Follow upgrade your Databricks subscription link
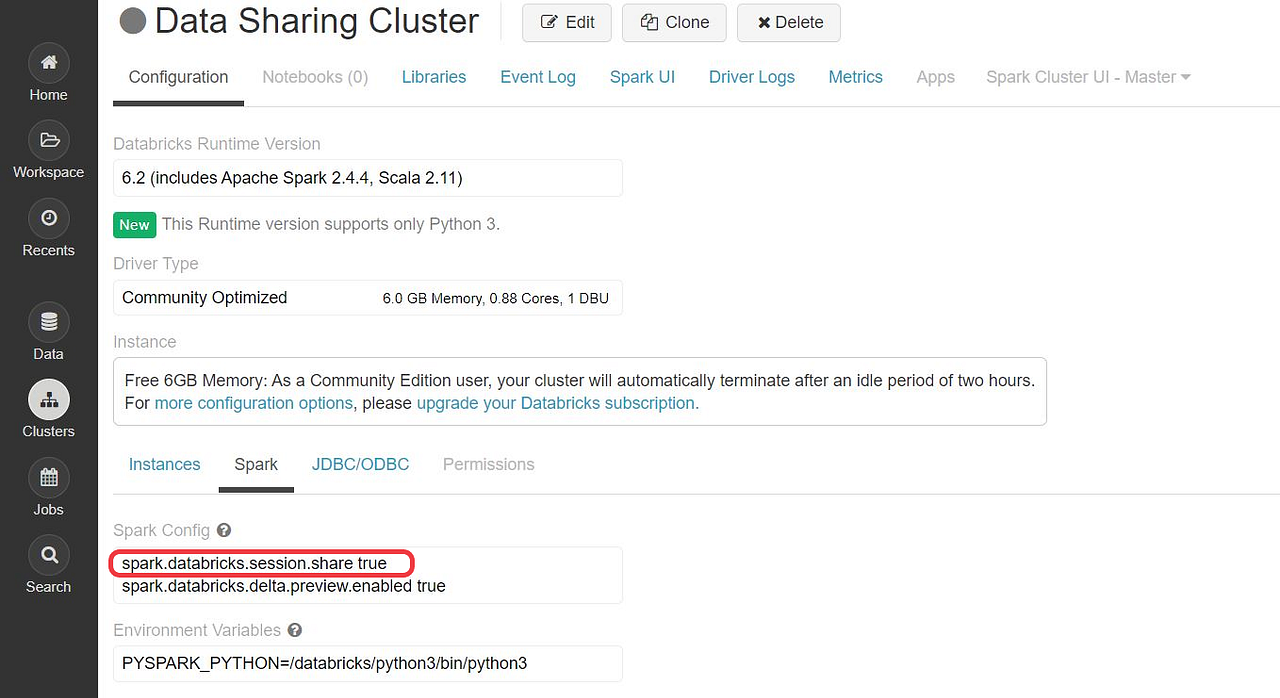 [x=557, y=403]
